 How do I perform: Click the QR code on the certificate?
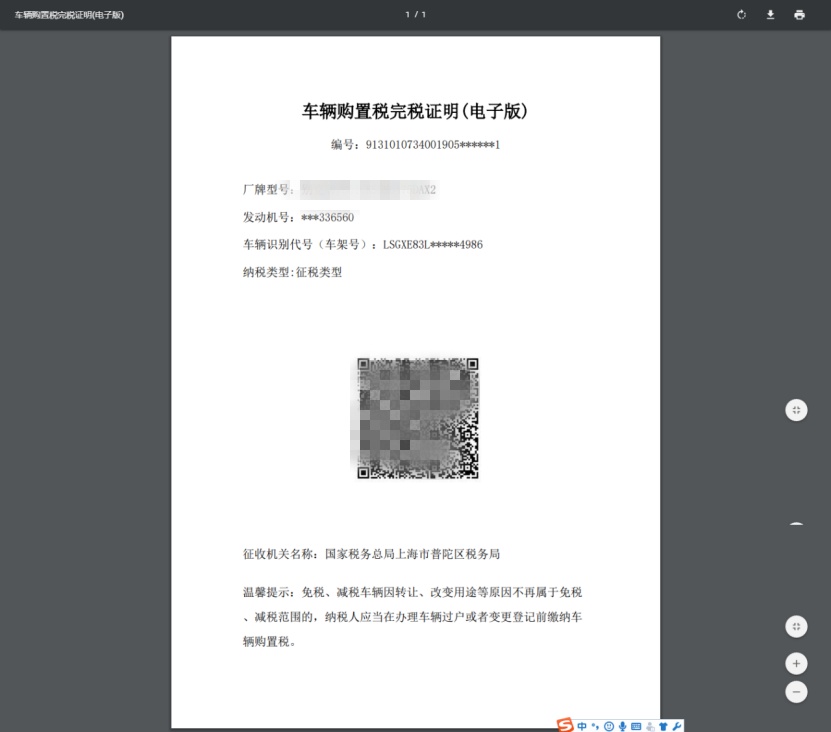[418, 418]
